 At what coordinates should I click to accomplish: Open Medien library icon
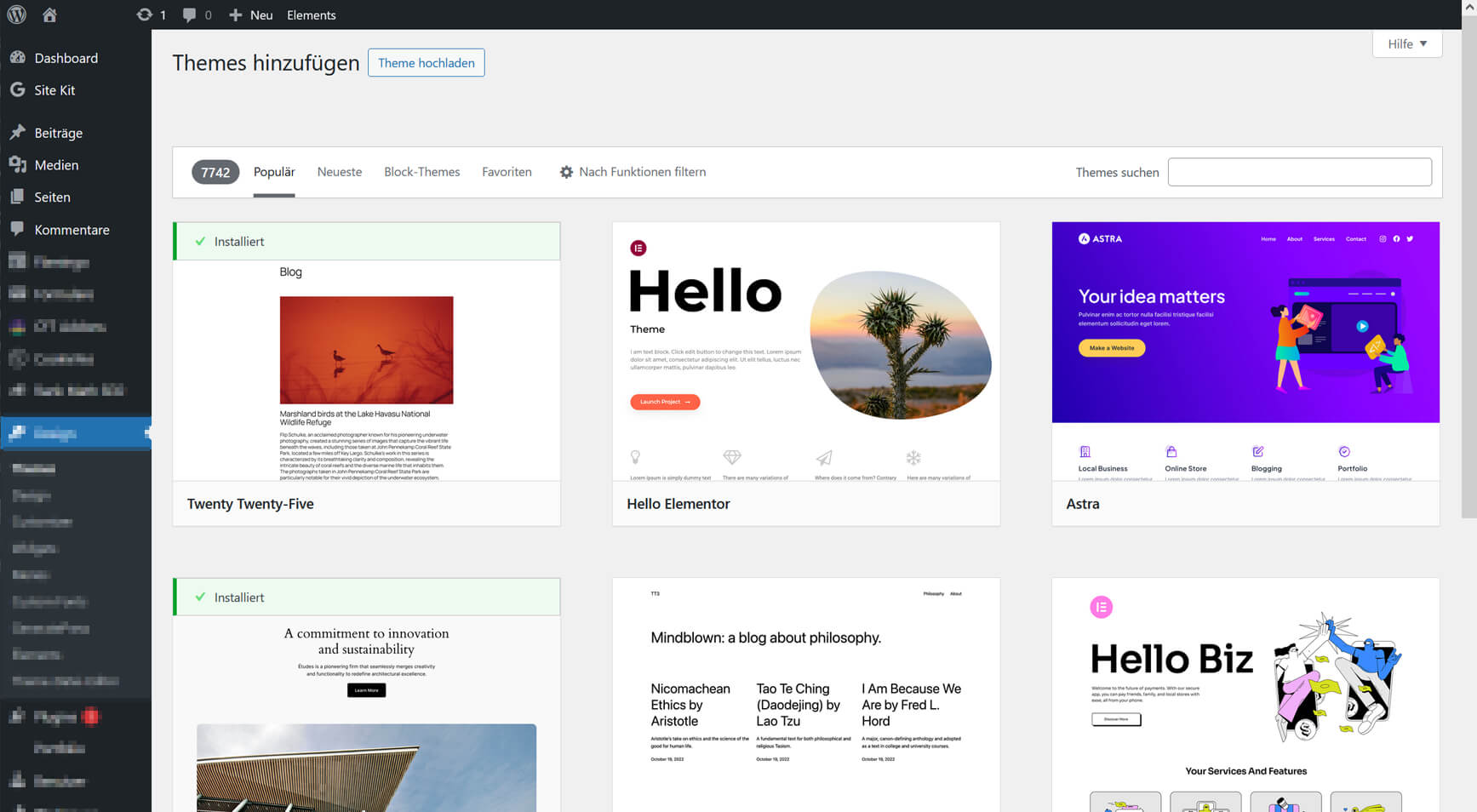(x=17, y=165)
